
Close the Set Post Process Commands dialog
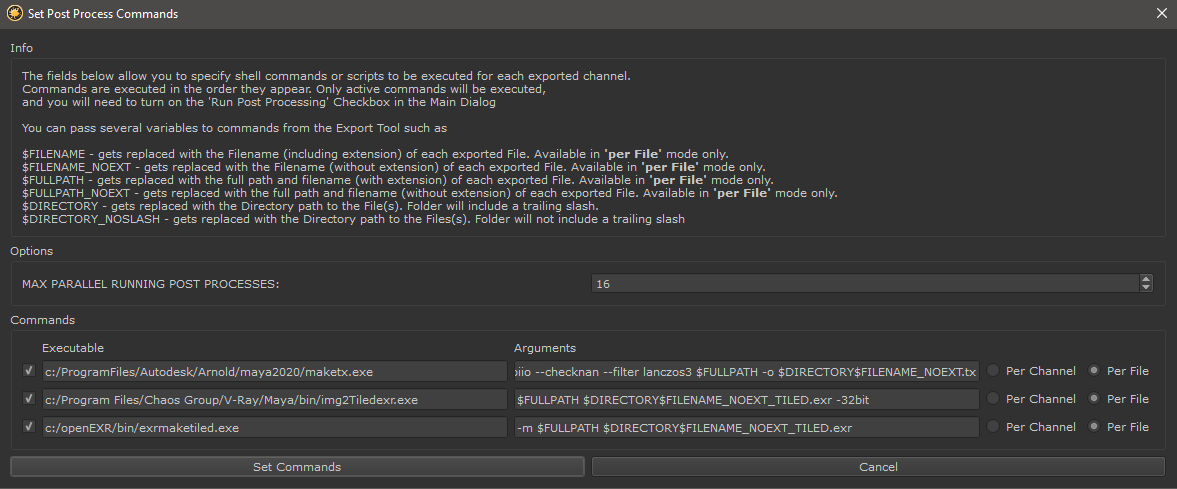pyautogui.click(x=1161, y=14)
